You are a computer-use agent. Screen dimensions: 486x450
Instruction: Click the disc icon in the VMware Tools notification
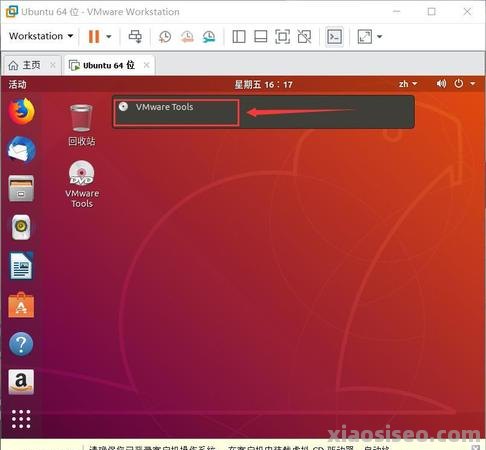123,106
